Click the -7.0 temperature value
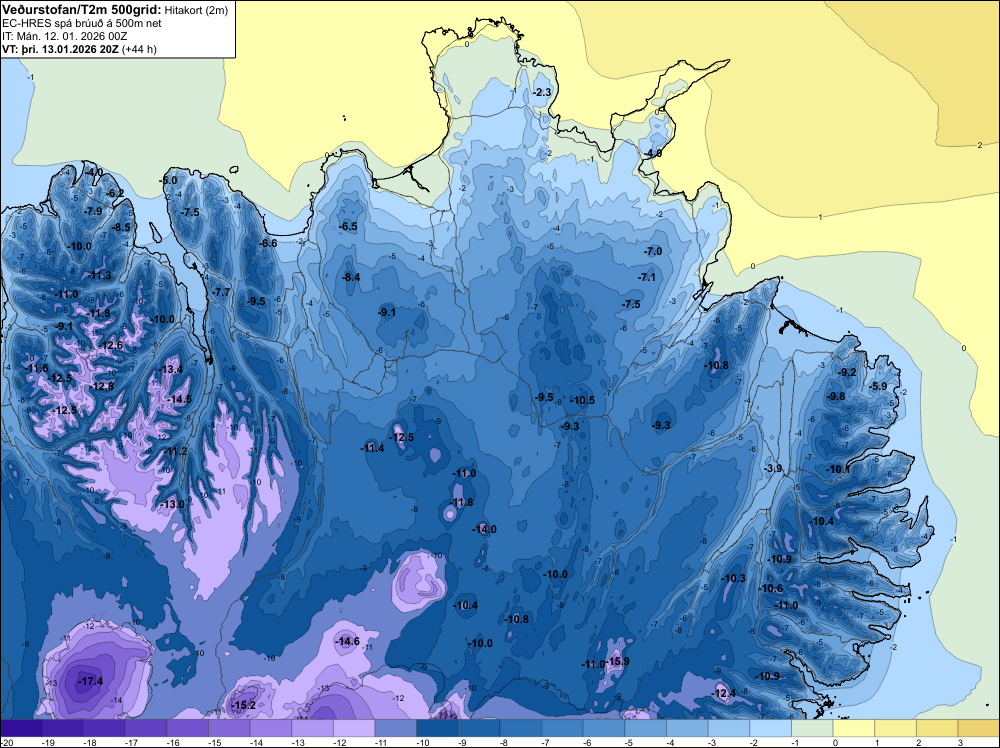Screen dimensions: 1000x748 pyautogui.click(x=652, y=251)
